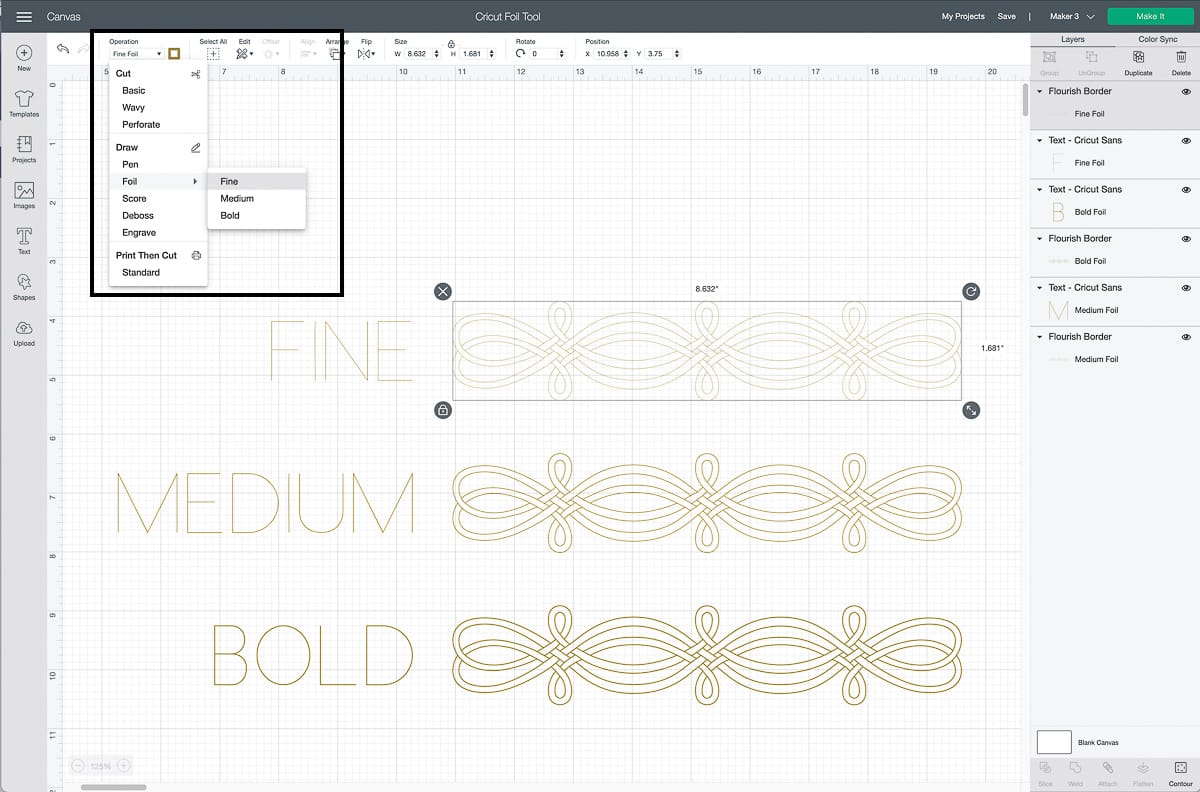Open the Operation Fine Foil dropdown
Viewport: 1200px width, 792px height.
pyautogui.click(x=137, y=54)
